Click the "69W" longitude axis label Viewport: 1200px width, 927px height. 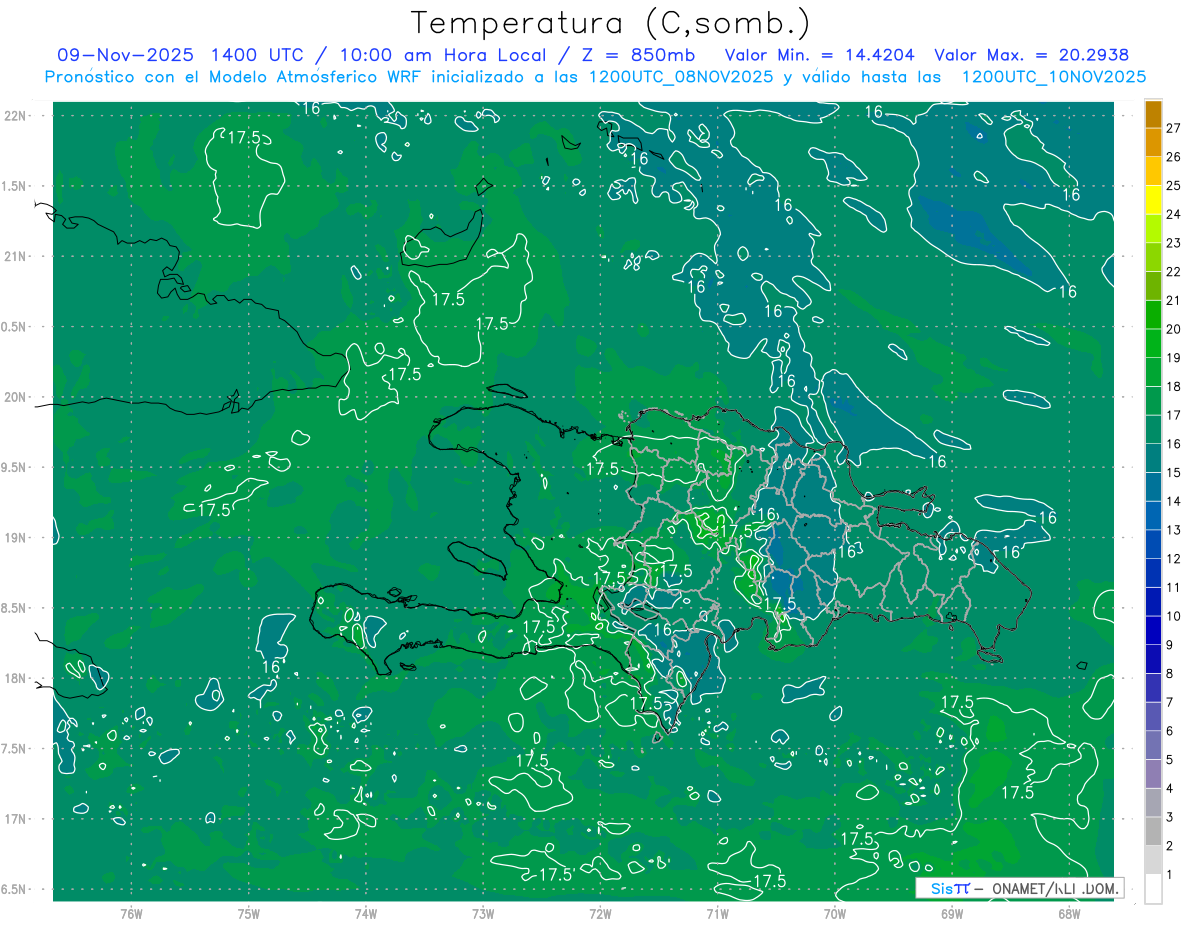tap(952, 913)
